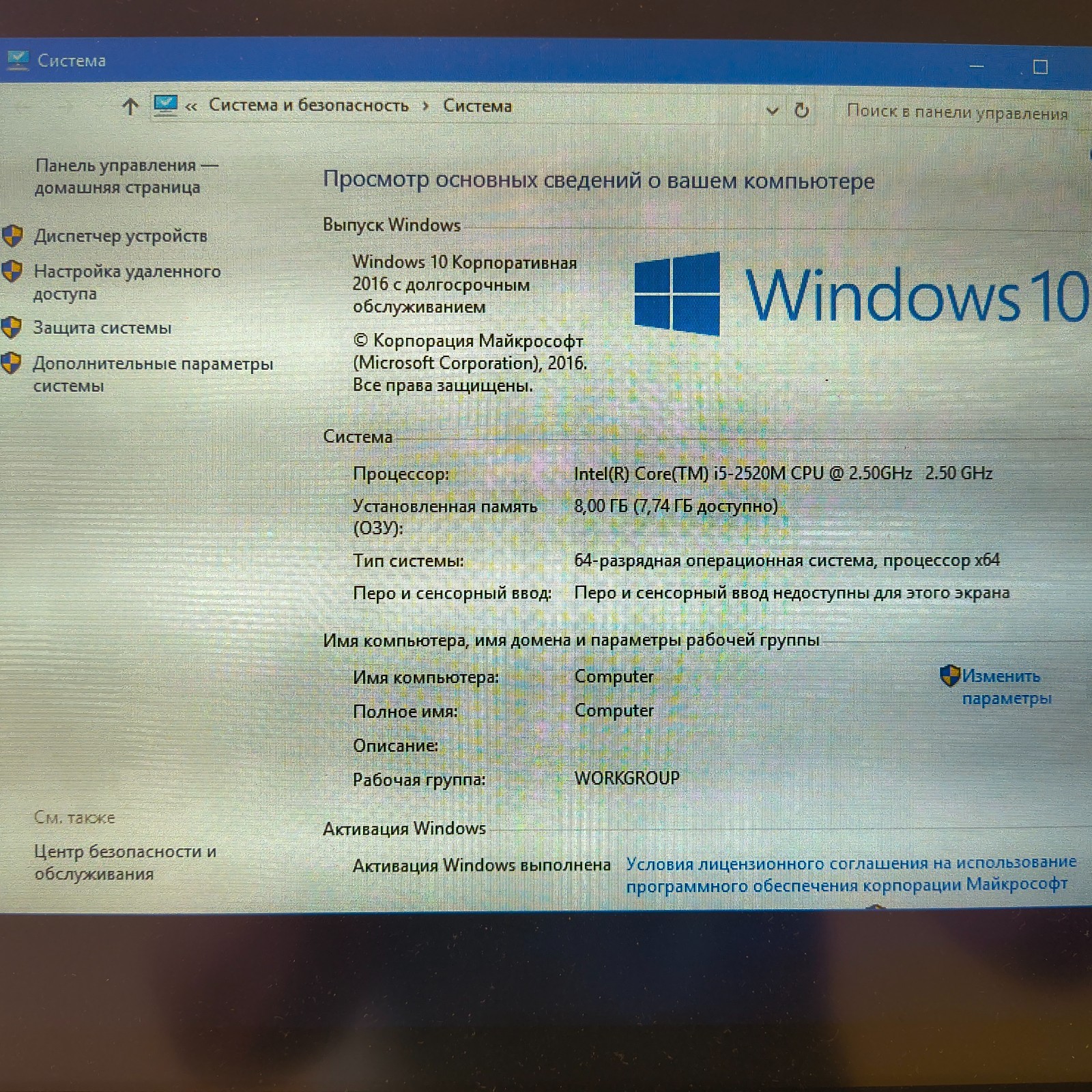Open Дополнительные параметры системы
1092x1092 pixels.
tap(153, 374)
